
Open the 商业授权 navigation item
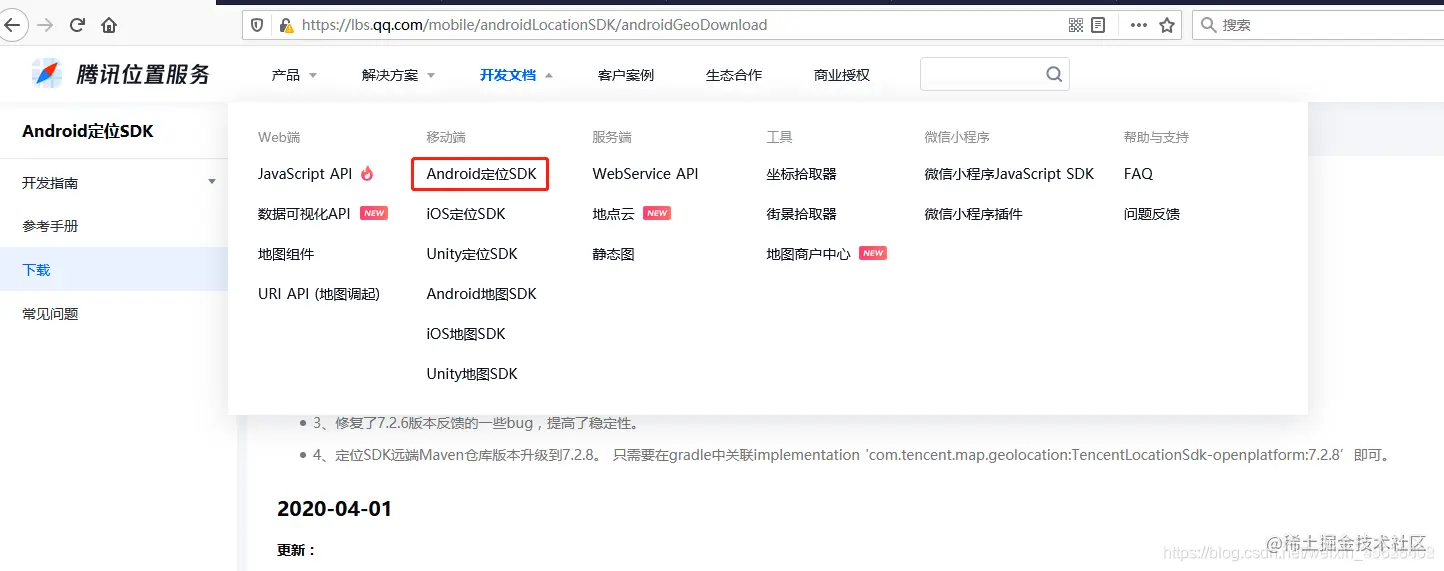point(842,75)
